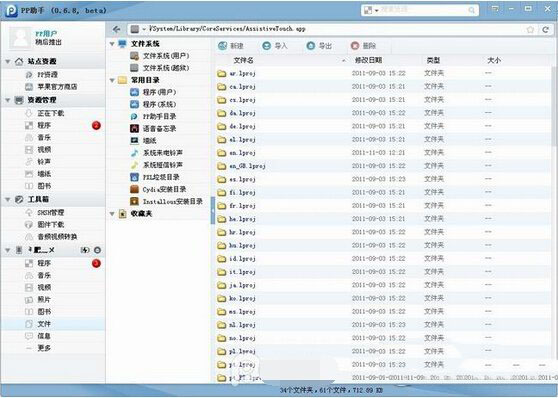
Task: Click the red badge on device 程序
Action: pyautogui.click(x=96, y=263)
